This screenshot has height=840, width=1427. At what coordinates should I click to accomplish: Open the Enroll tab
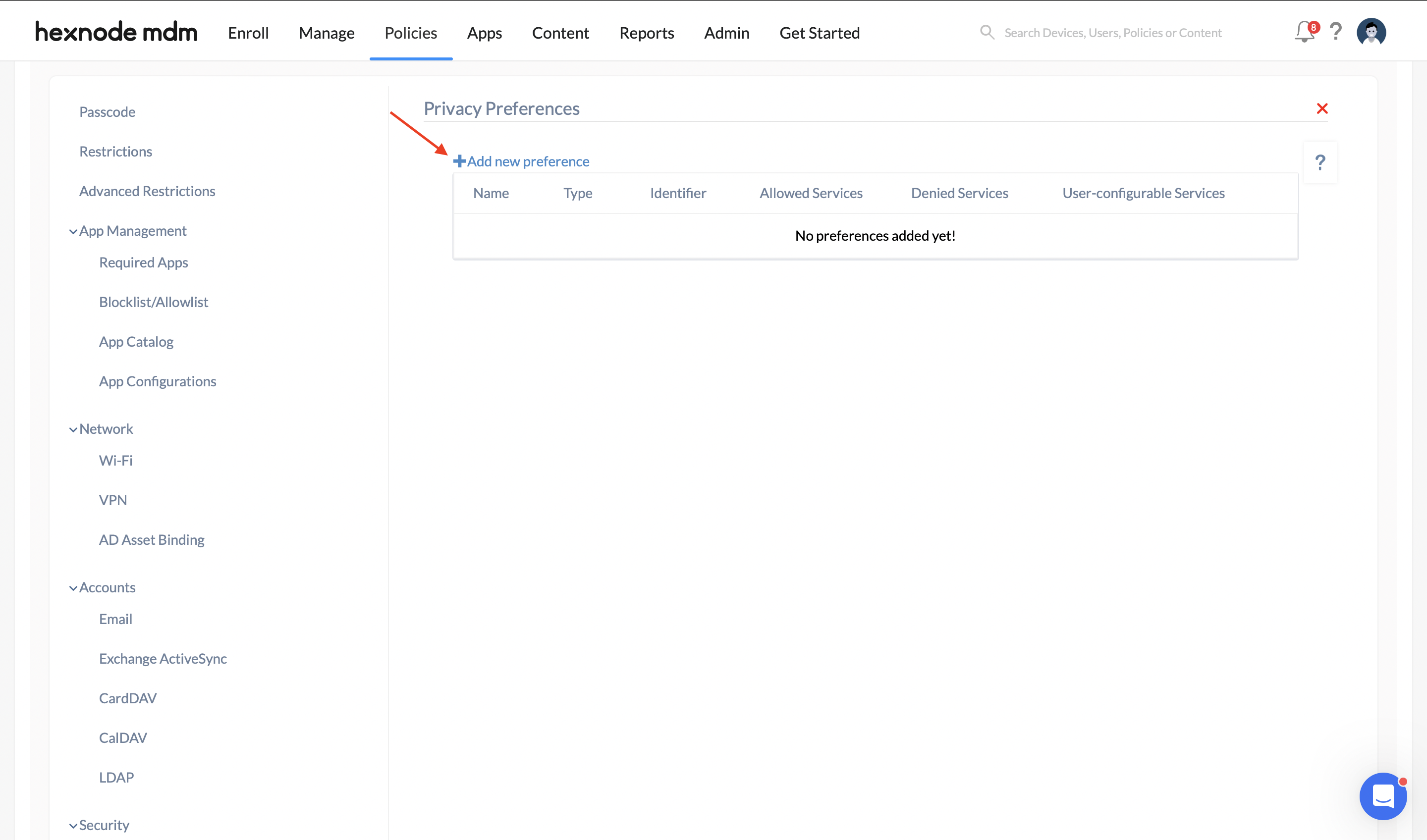248,33
